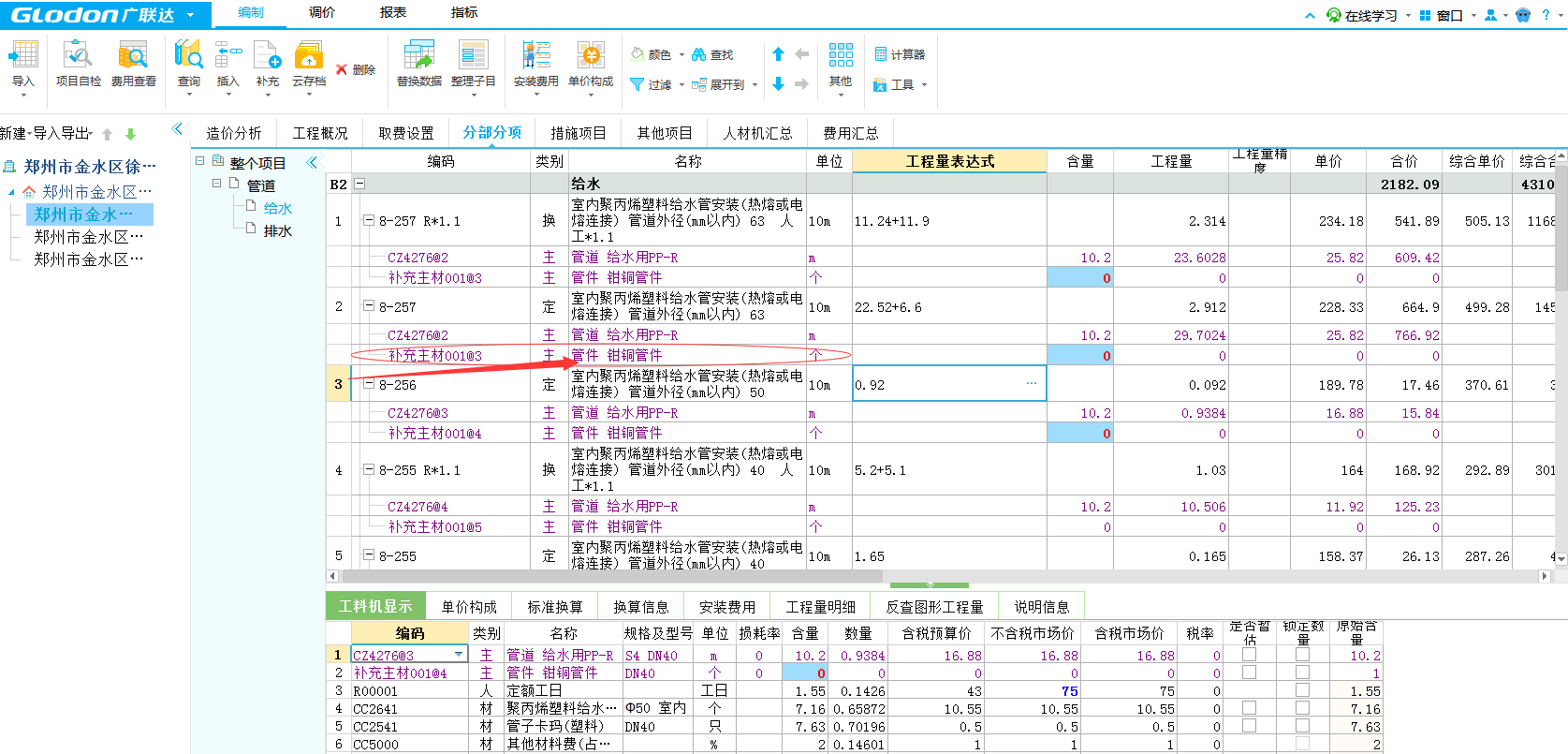Collapse row 8-257 R*1.1 sub-items
Viewport: 1568px width, 754px height.
(x=369, y=221)
